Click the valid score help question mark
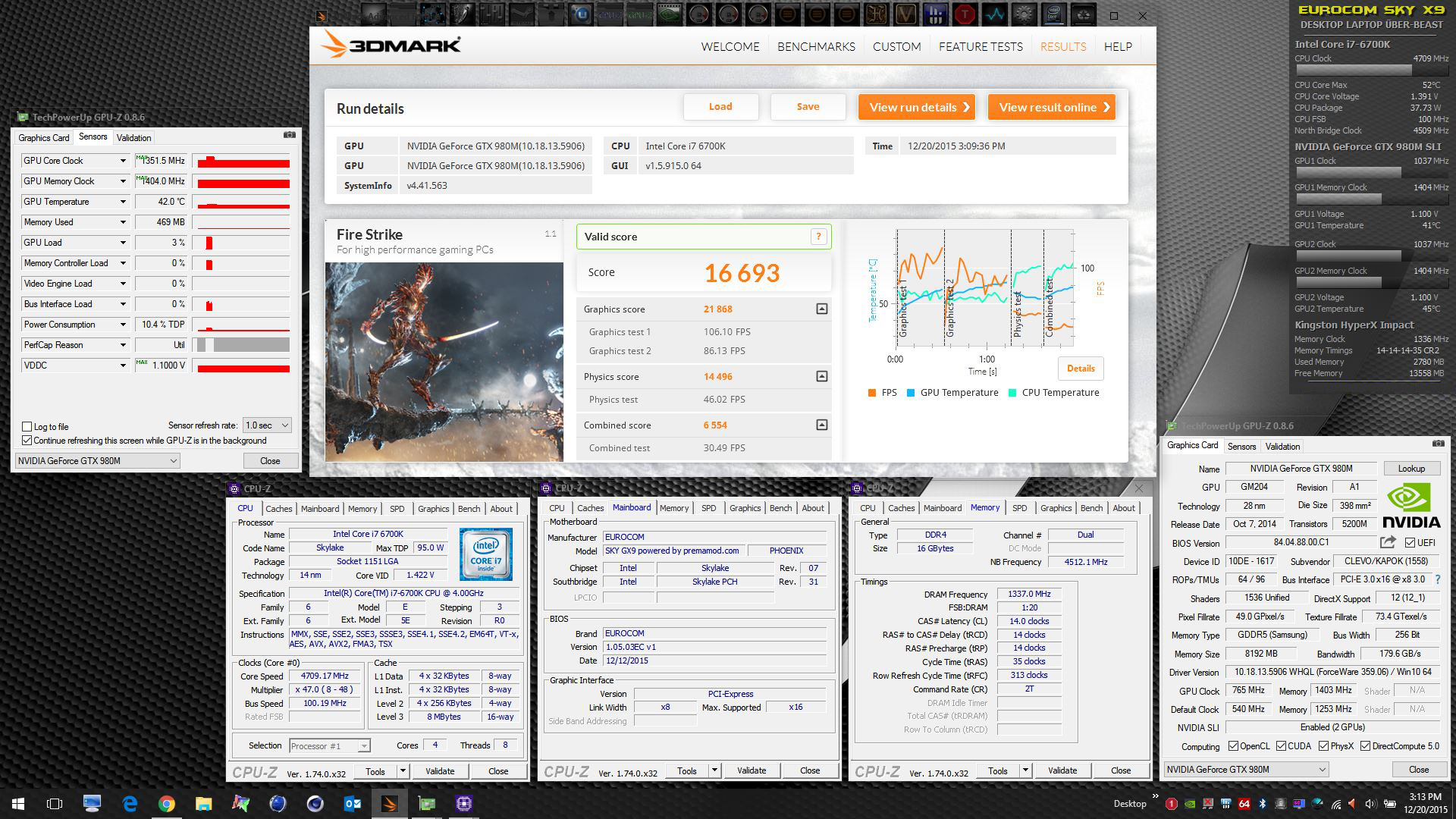The height and width of the screenshot is (819, 1456). (818, 237)
